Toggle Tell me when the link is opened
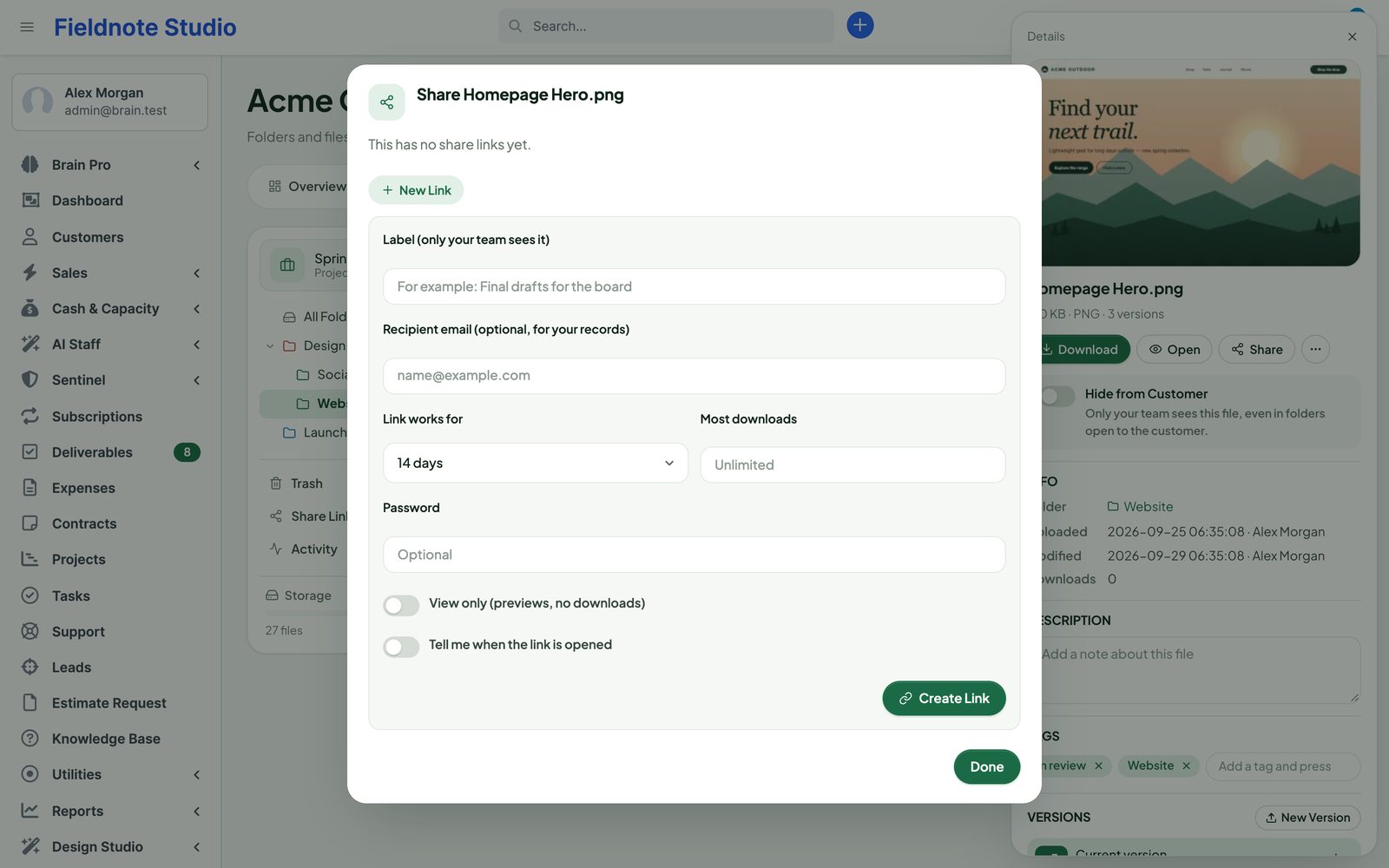 click(x=401, y=647)
